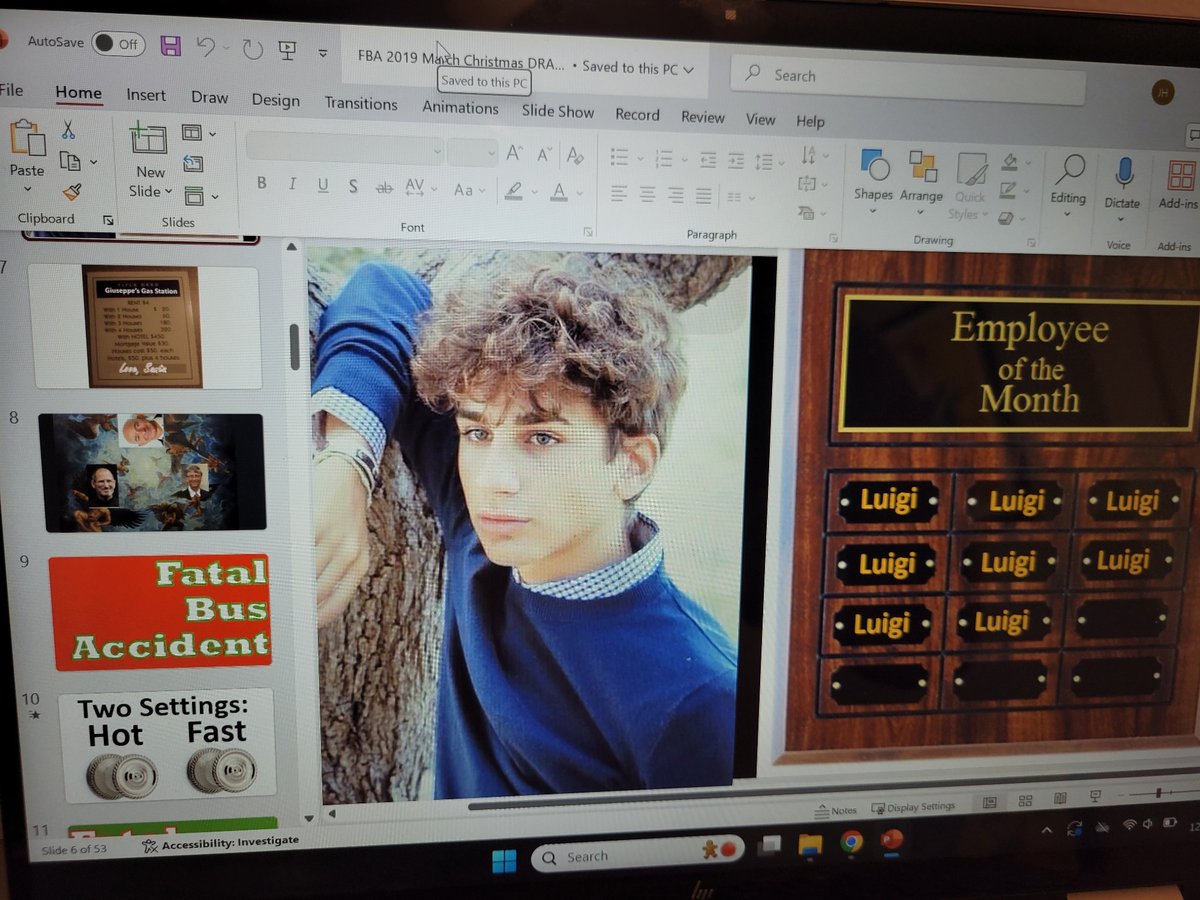This screenshot has height=900, width=1200.
Task: Open the Slide Show tab
Action: 558,111
